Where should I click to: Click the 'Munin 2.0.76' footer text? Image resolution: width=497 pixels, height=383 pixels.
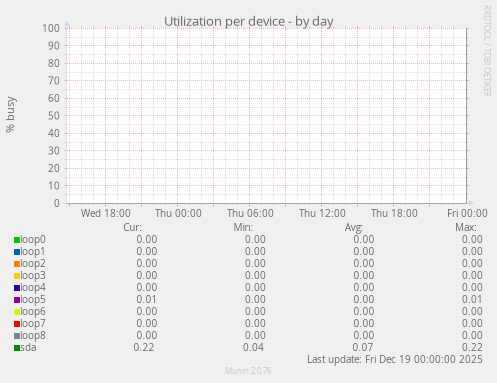[248, 371]
